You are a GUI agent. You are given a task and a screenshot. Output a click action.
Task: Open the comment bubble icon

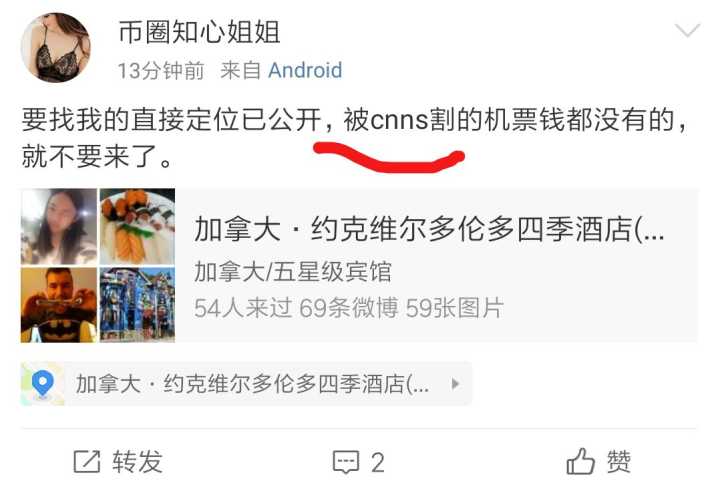[x=346, y=462]
